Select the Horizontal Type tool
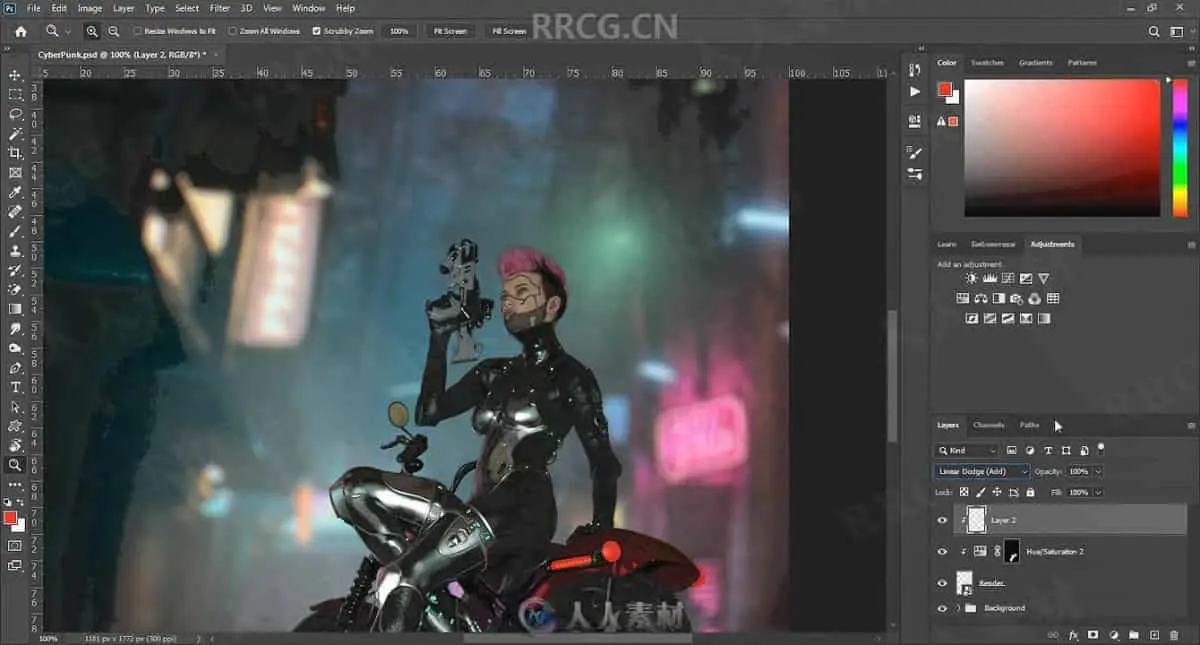The width and height of the screenshot is (1200, 645). tap(15, 387)
